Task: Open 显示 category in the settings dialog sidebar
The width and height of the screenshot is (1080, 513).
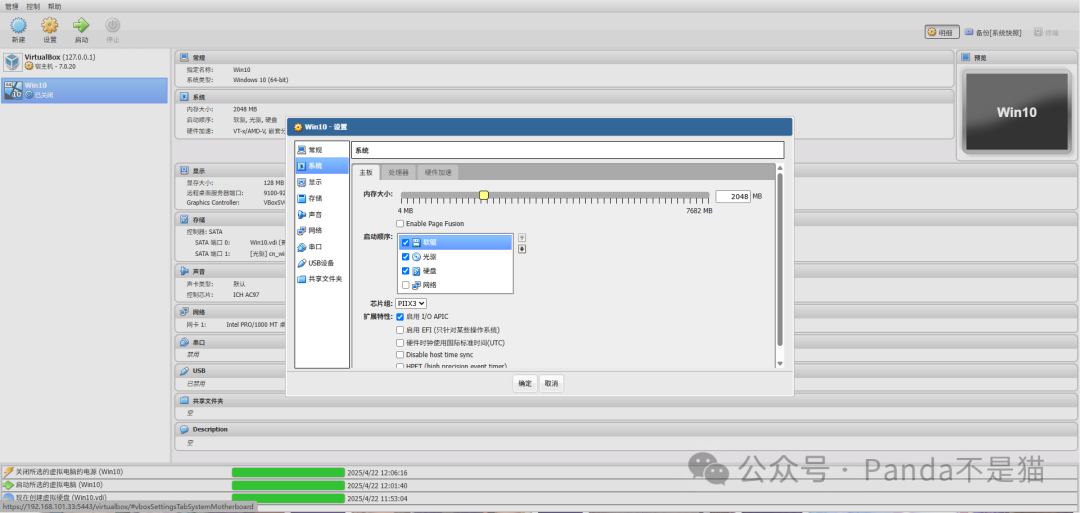Action: coord(322,182)
